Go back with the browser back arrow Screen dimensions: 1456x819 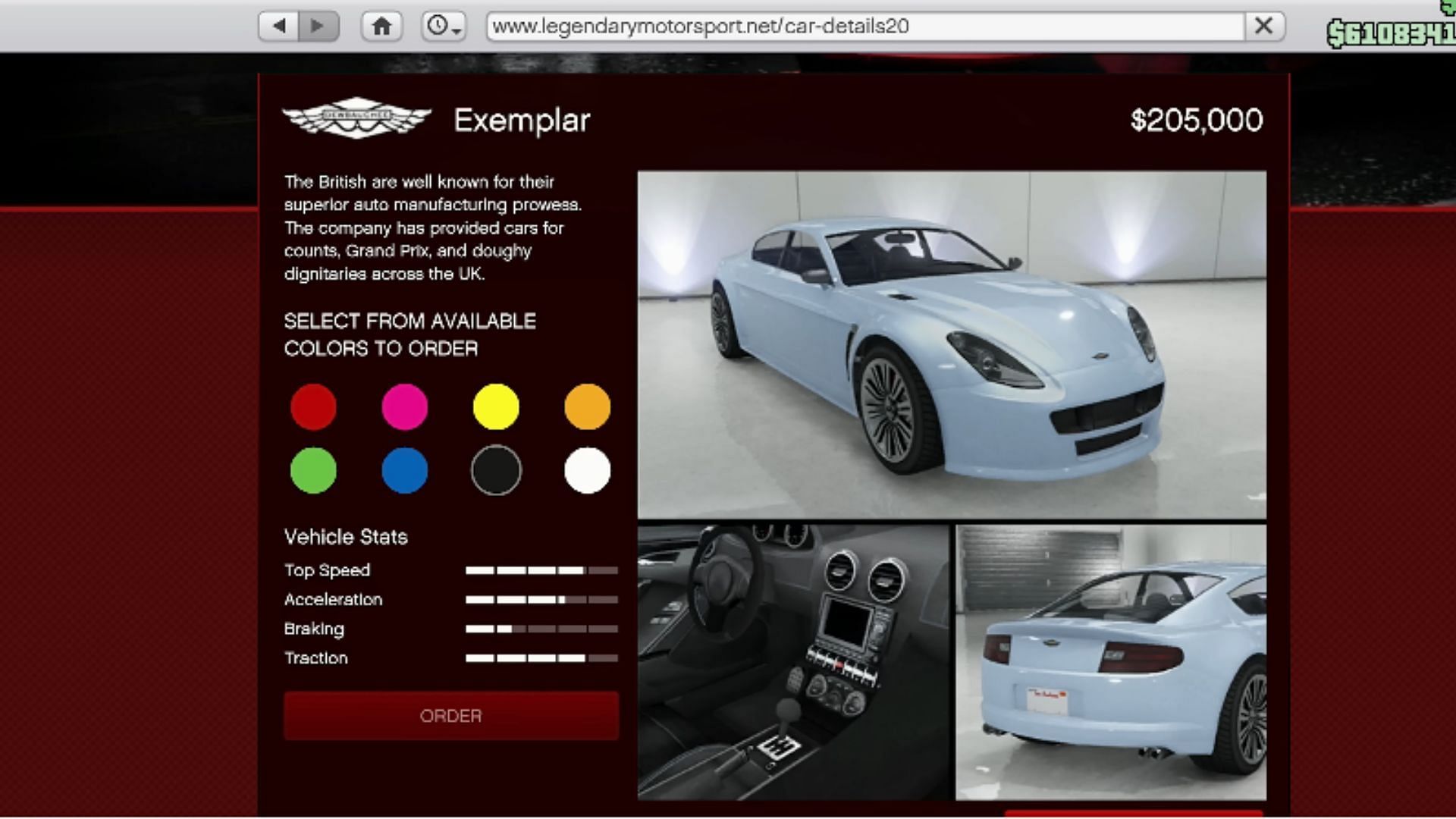[x=278, y=27]
